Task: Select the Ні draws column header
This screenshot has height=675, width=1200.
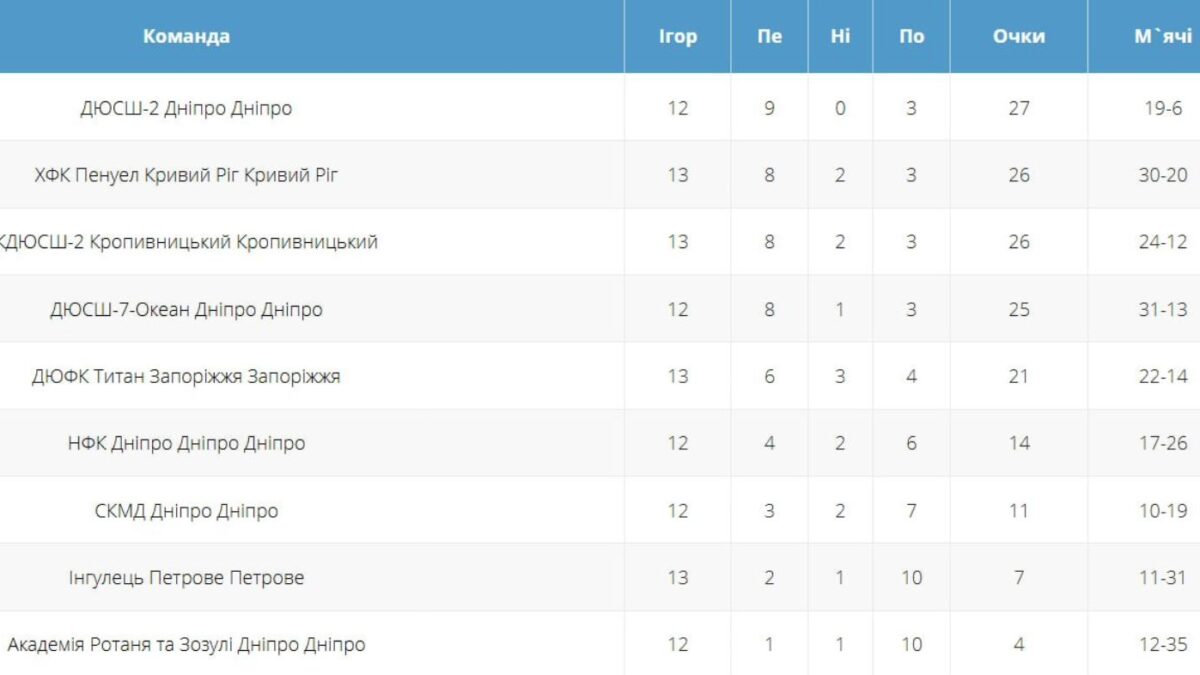Action: coord(840,36)
